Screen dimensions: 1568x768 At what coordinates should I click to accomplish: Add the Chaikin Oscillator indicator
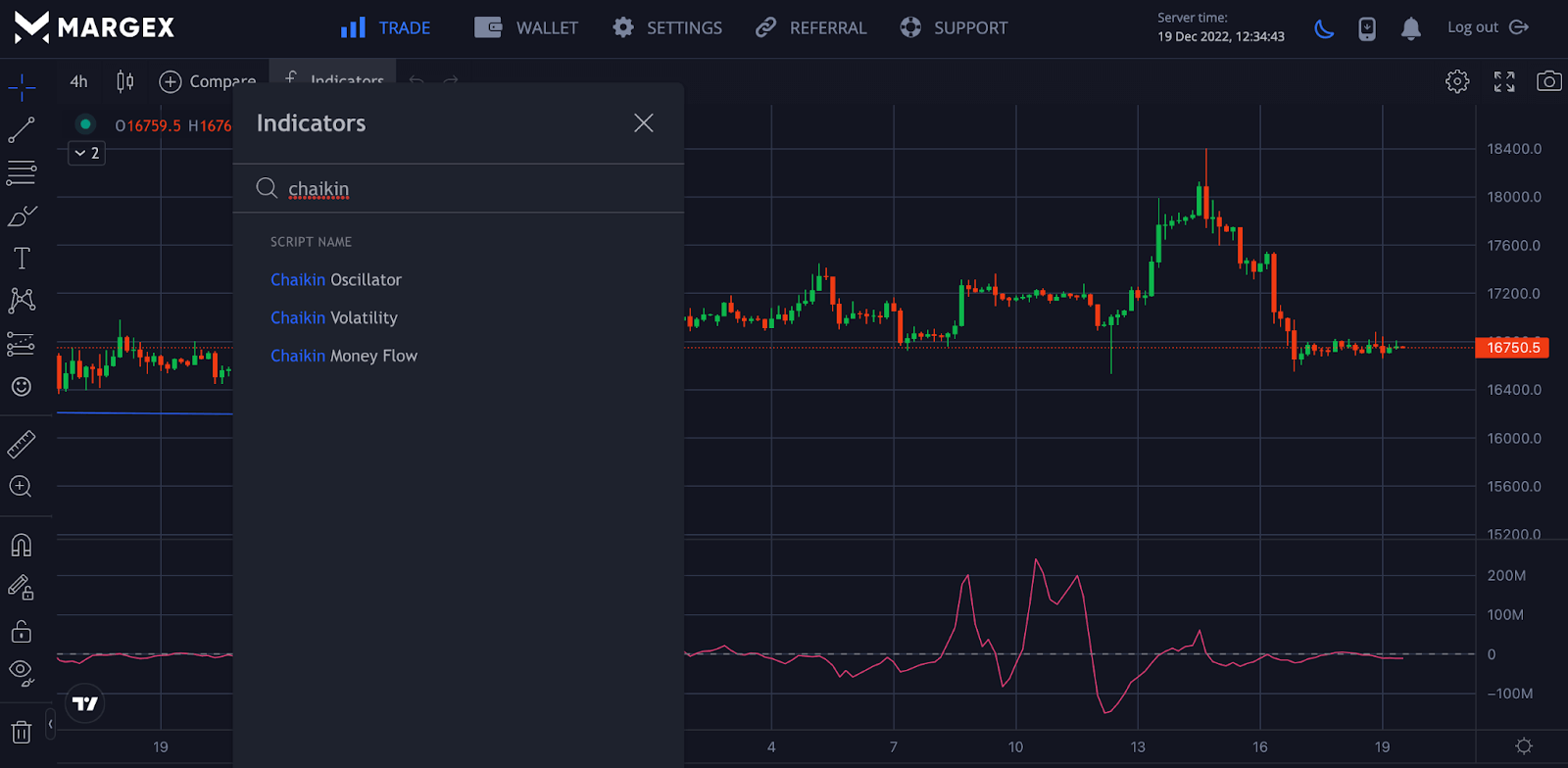click(x=336, y=280)
